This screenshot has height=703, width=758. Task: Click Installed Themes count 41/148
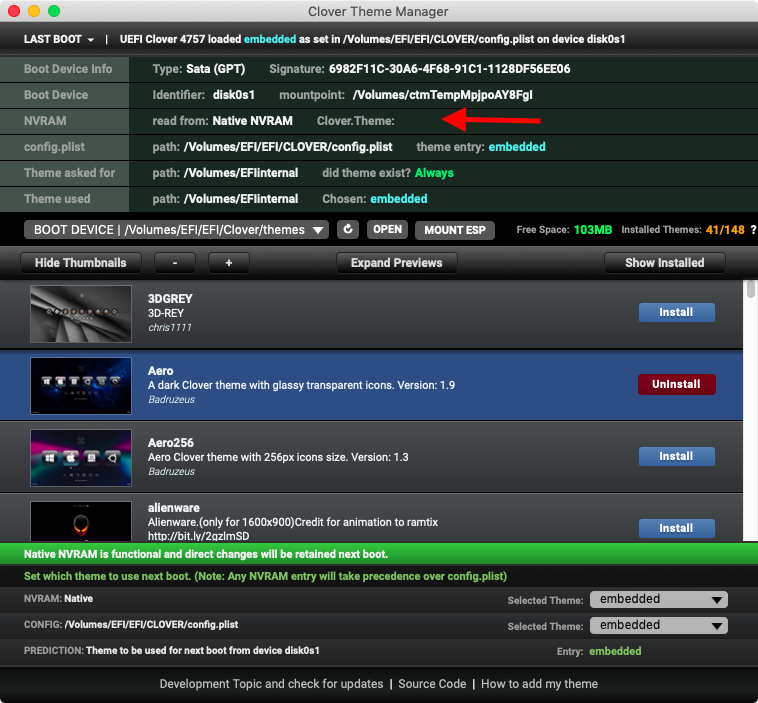[725, 230]
